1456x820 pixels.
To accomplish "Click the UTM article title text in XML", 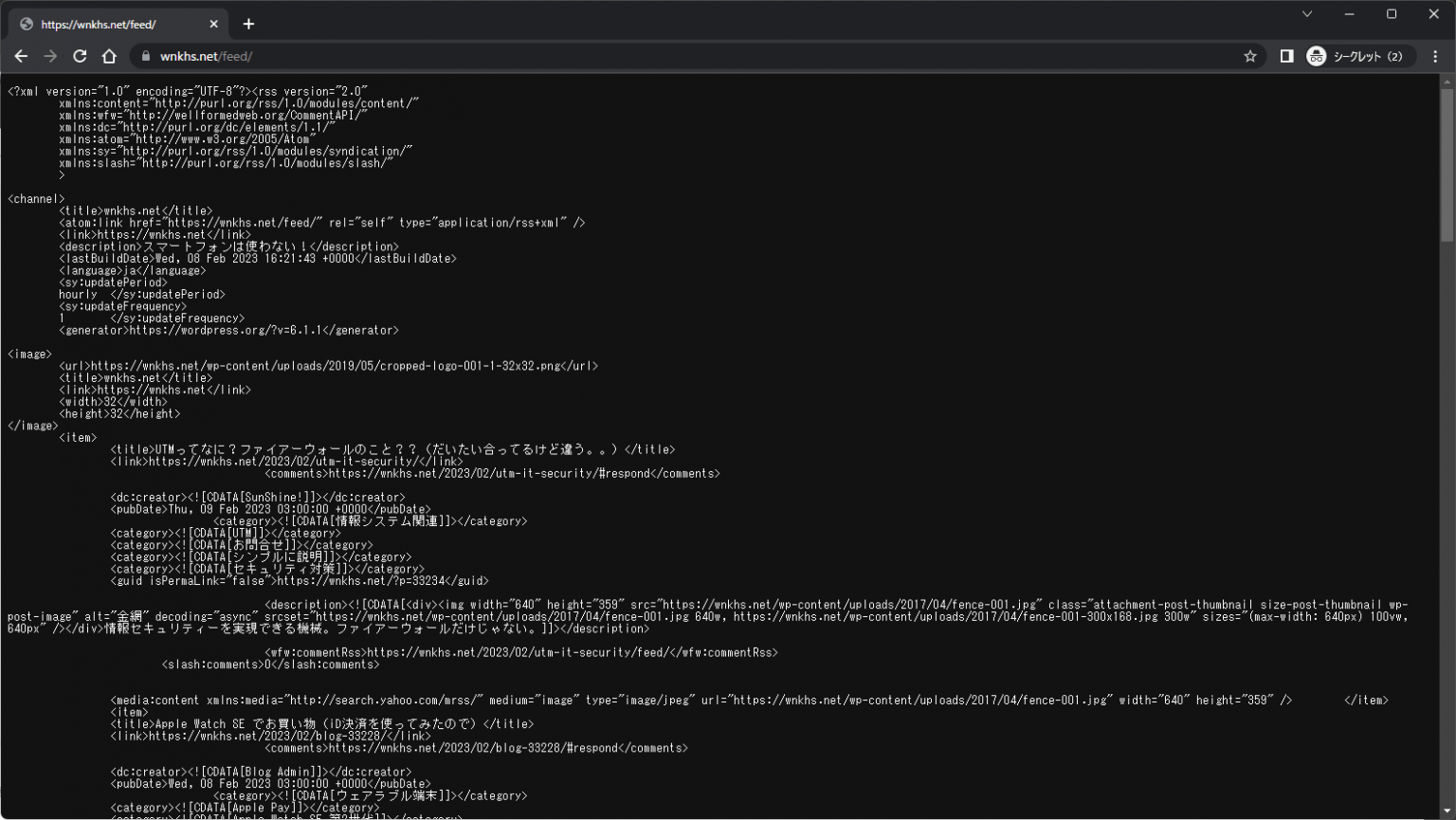I will tap(398, 448).
